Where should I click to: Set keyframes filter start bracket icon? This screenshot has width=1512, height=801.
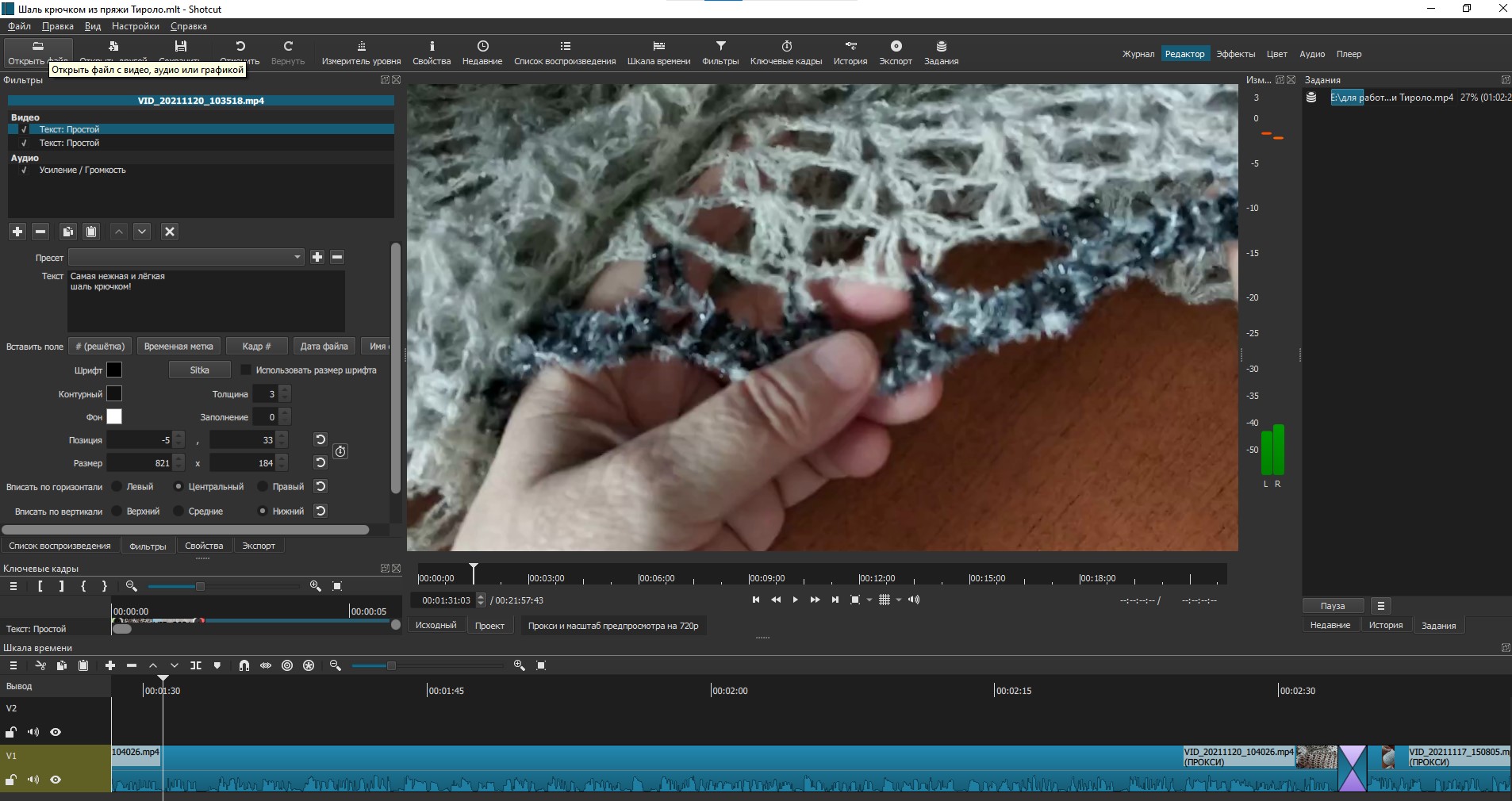point(40,586)
